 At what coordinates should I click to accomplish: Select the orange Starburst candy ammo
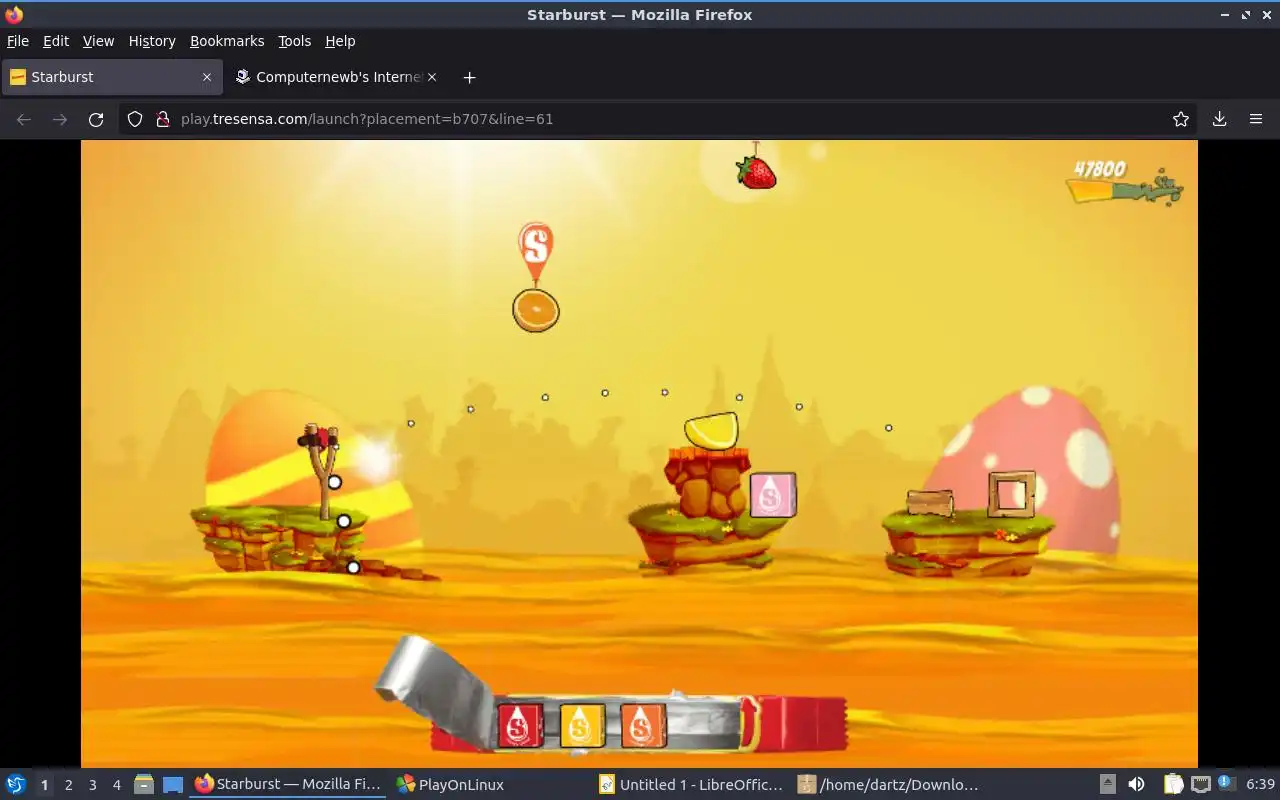643,725
